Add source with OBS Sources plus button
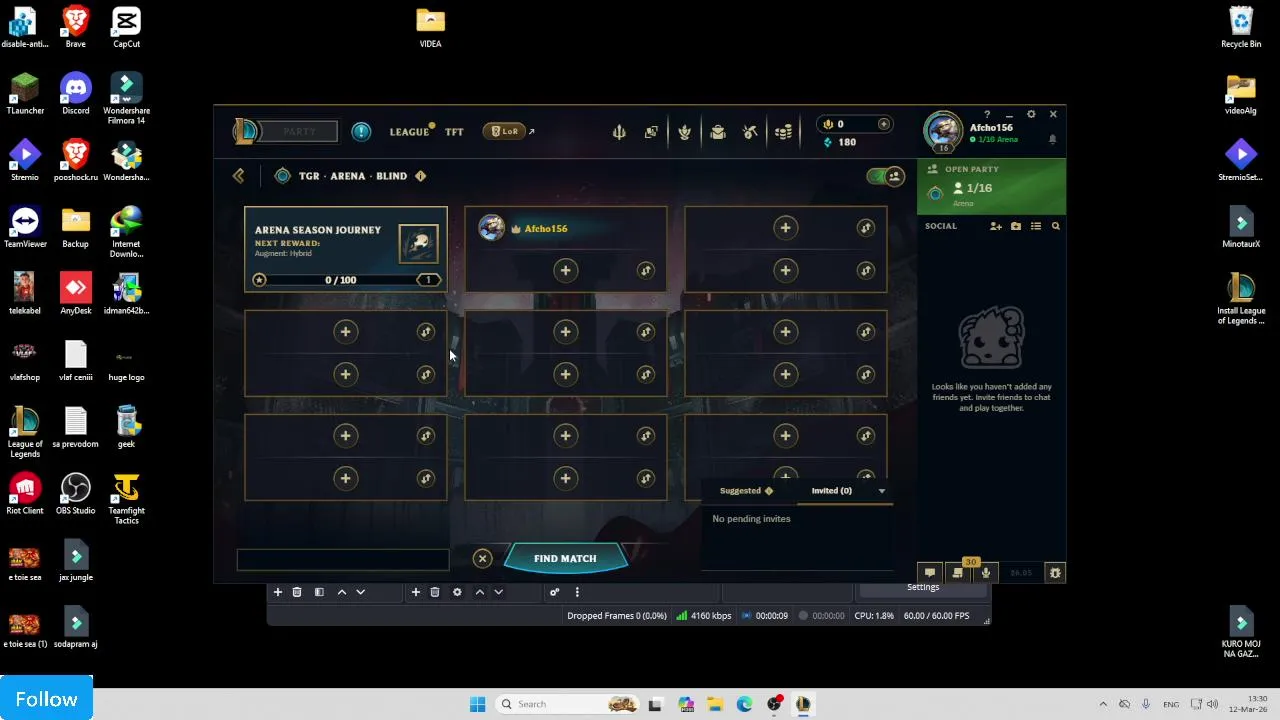The height and width of the screenshot is (720, 1280). pyautogui.click(x=415, y=592)
